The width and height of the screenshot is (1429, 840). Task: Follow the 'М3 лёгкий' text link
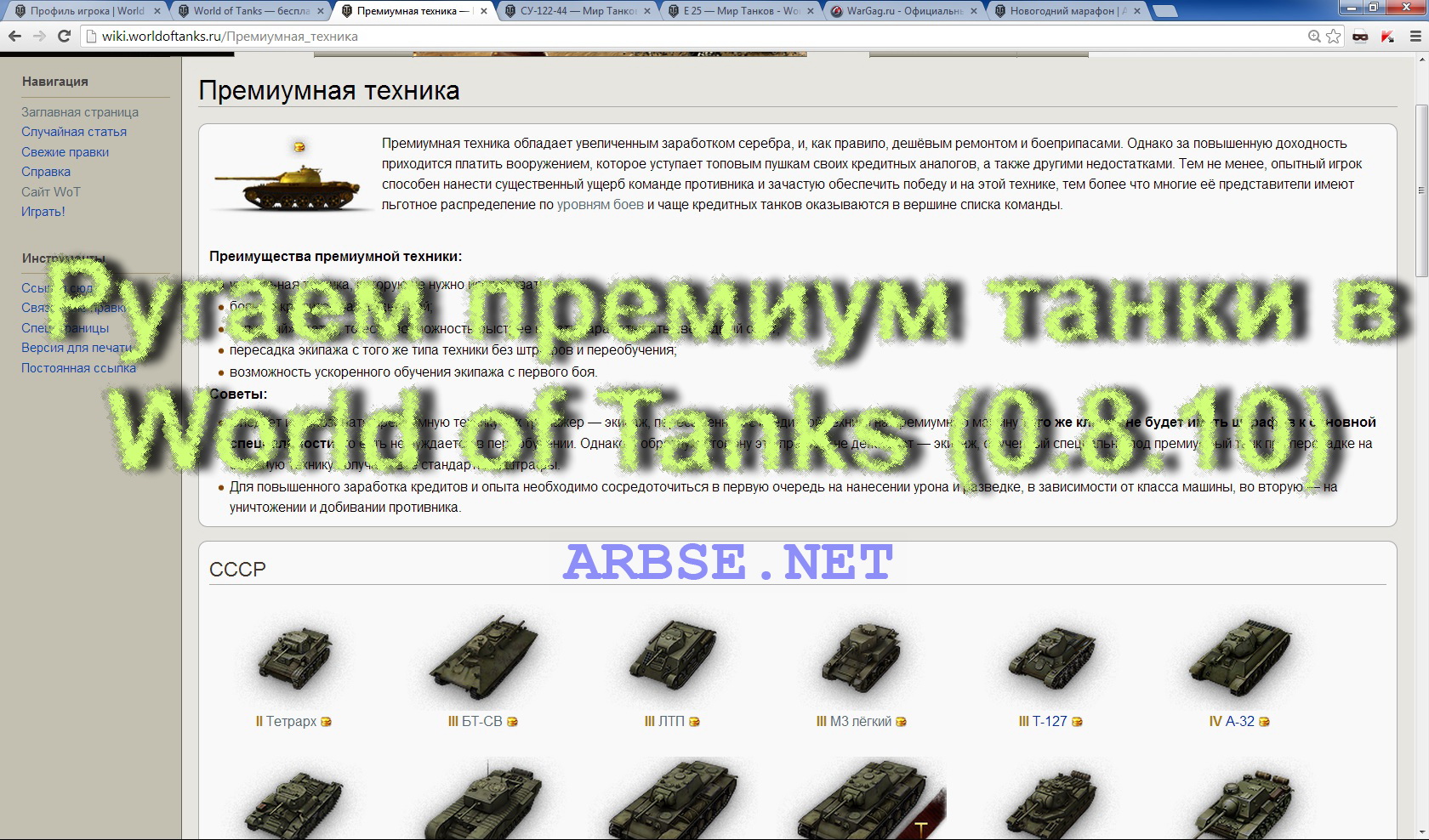pyautogui.click(x=861, y=722)
